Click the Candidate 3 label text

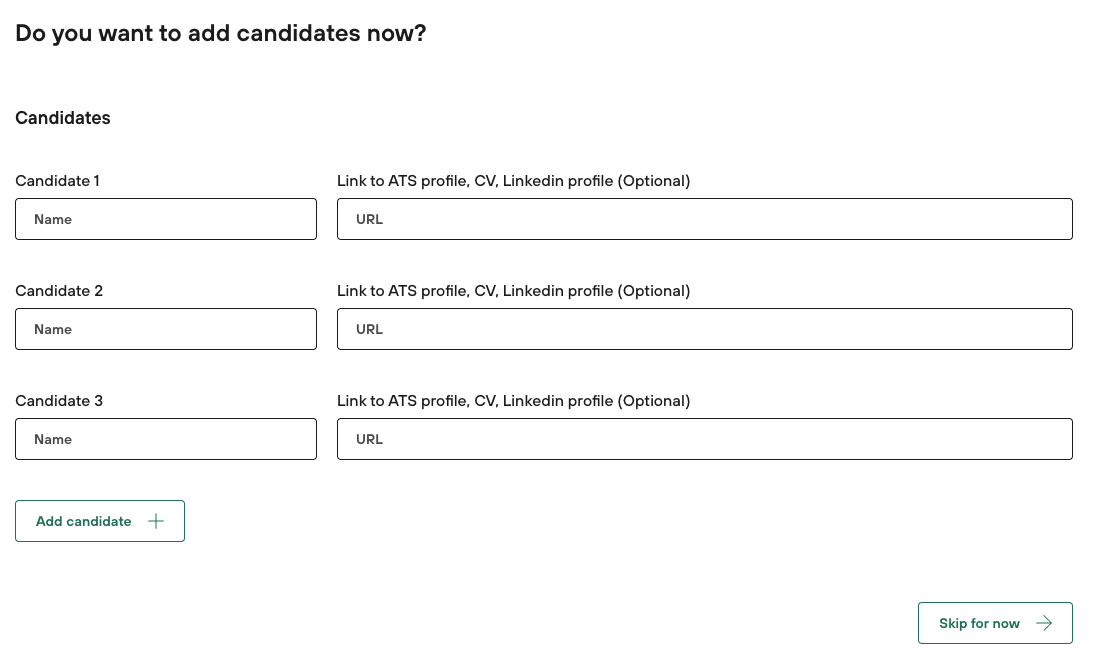click(59, 401)
